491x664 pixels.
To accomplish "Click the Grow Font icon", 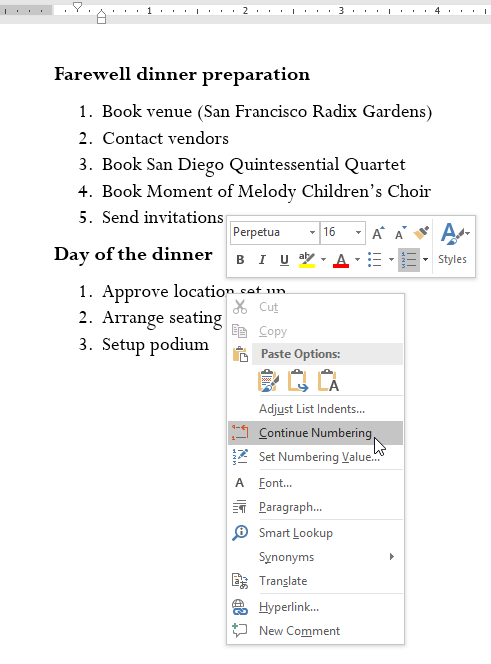I will pos(378,233).
